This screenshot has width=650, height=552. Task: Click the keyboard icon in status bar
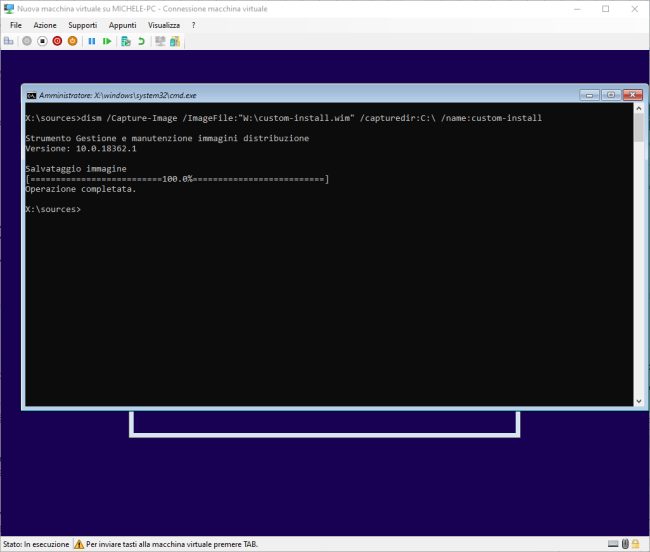(613, 544)
